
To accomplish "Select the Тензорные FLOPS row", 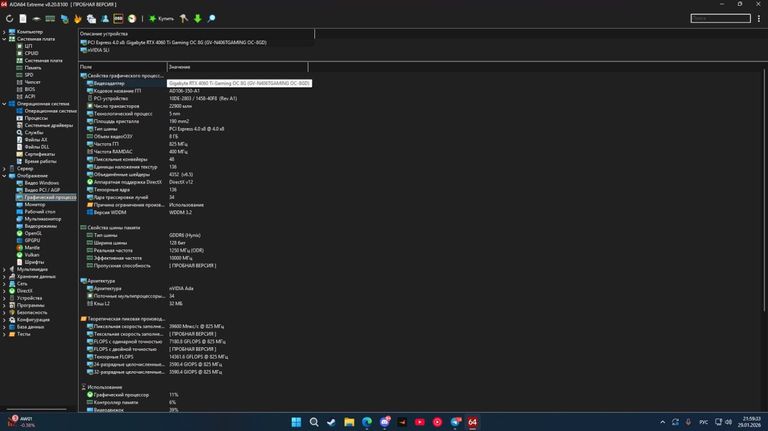I will pyautogui.click(x=113, y=357).
